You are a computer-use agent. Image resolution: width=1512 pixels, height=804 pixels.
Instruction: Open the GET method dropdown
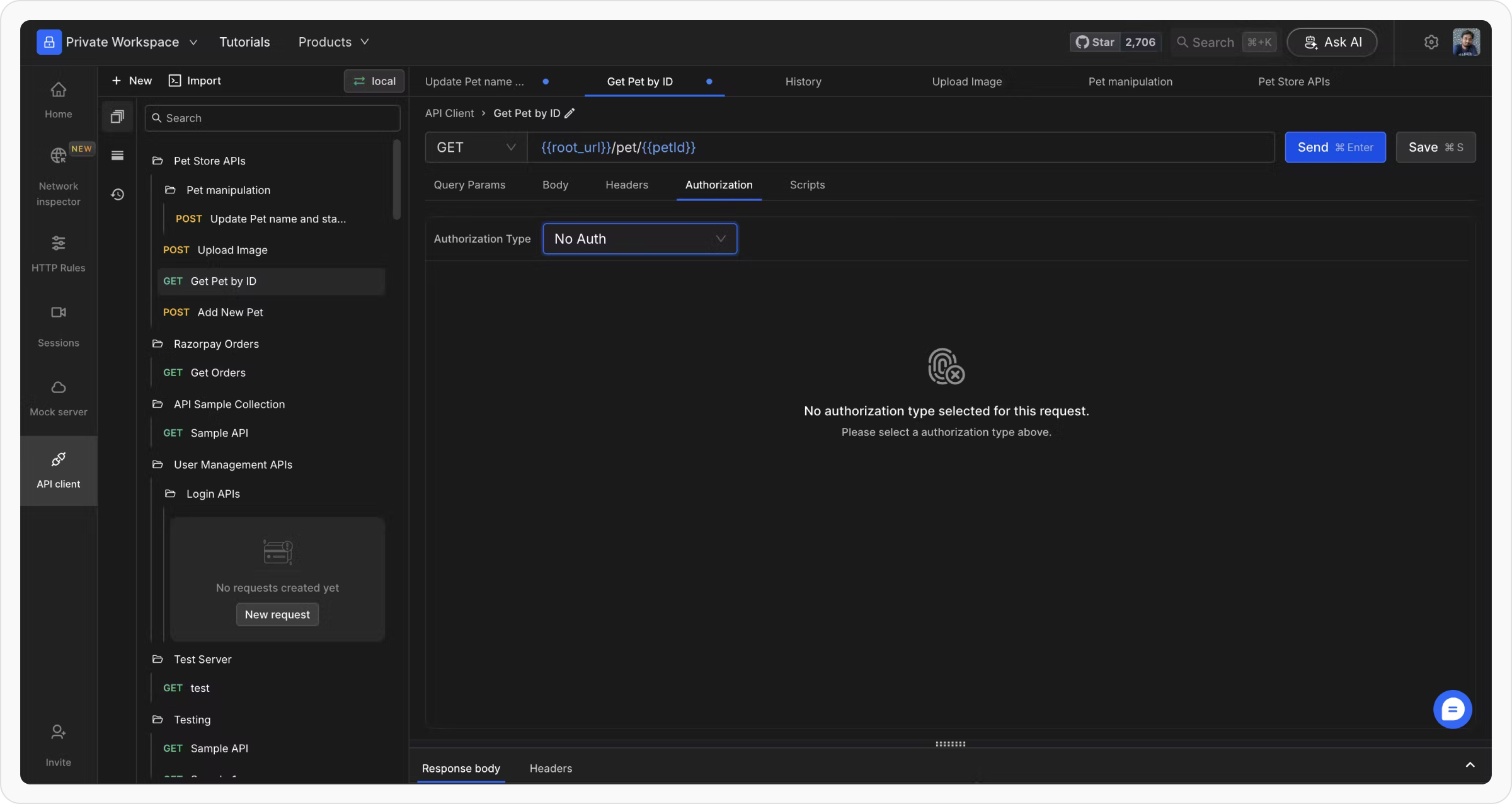476,147
